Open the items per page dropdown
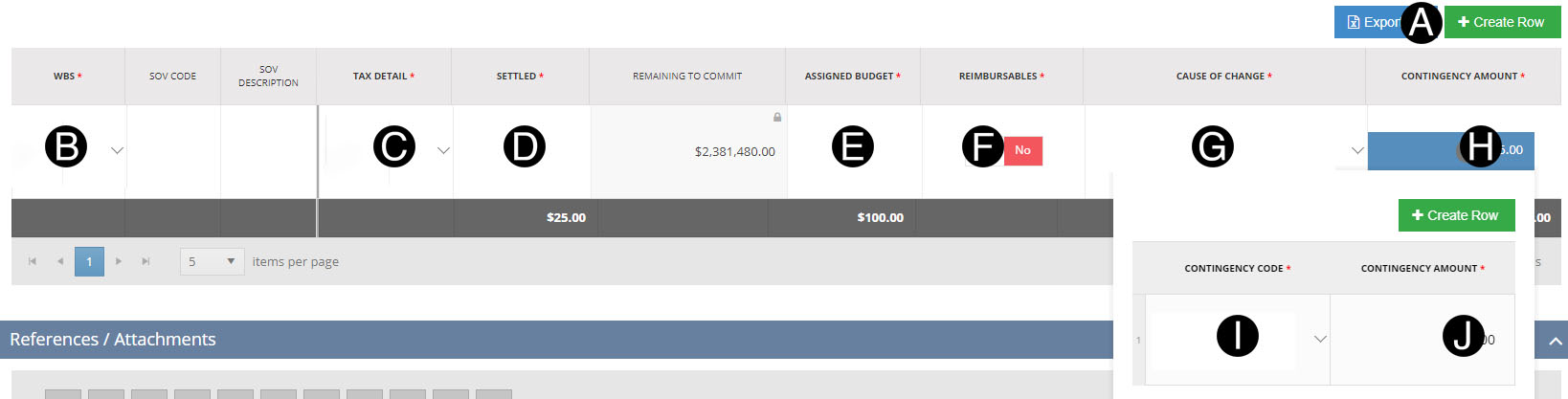 [212, 261]
